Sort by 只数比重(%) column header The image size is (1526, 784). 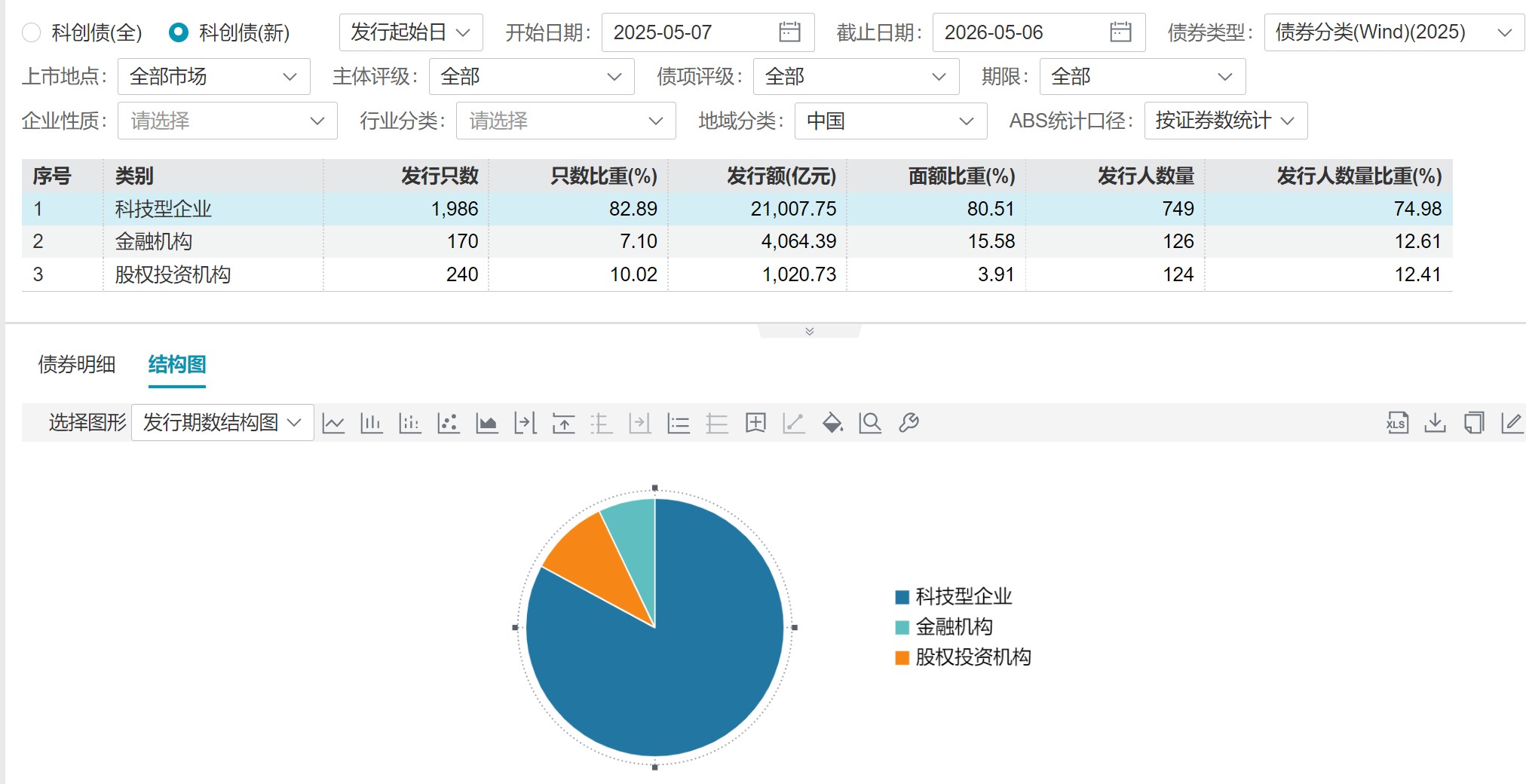604,176
